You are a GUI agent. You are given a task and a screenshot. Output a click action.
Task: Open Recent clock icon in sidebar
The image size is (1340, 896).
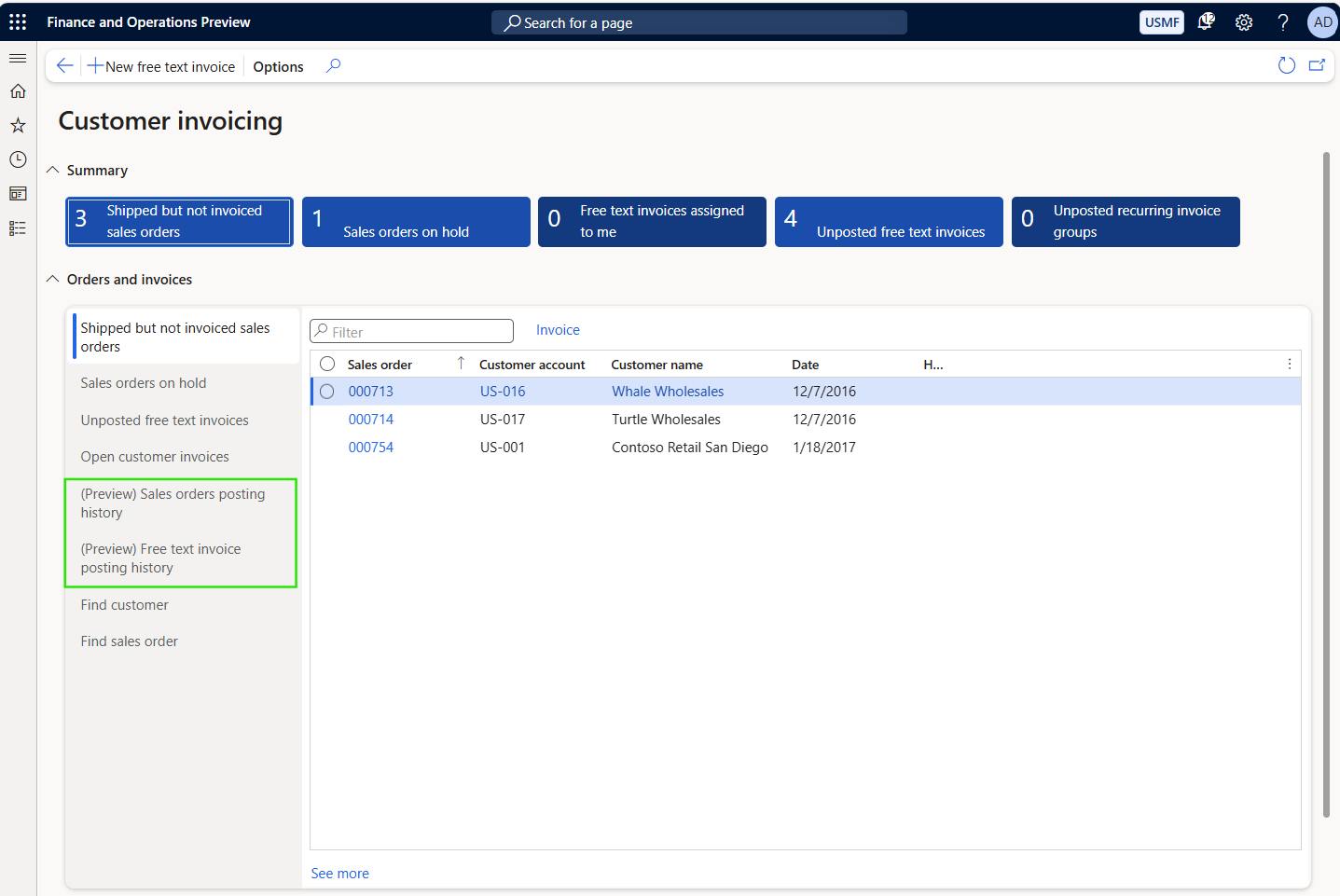tap(18, 159)
